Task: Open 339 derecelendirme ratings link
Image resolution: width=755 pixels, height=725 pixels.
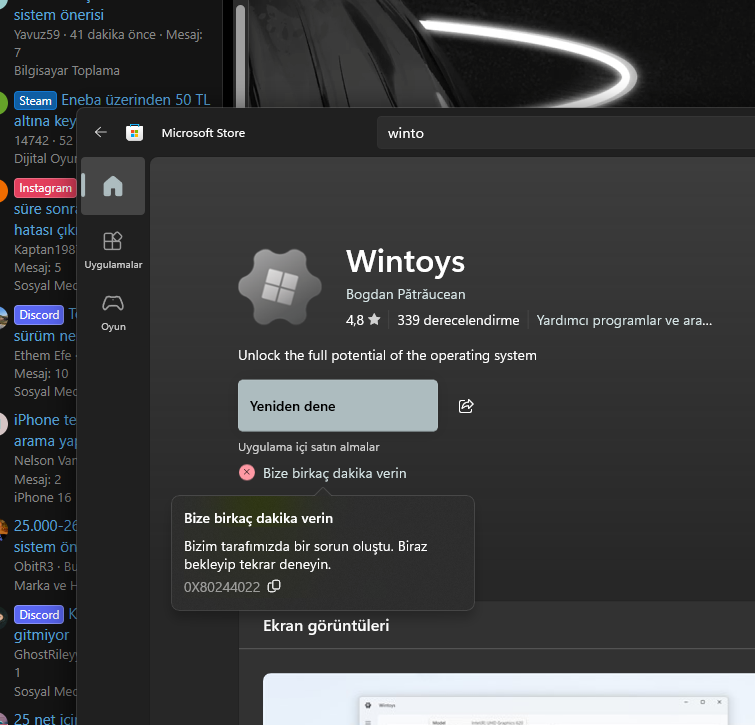Action: (x=458, y=320)
